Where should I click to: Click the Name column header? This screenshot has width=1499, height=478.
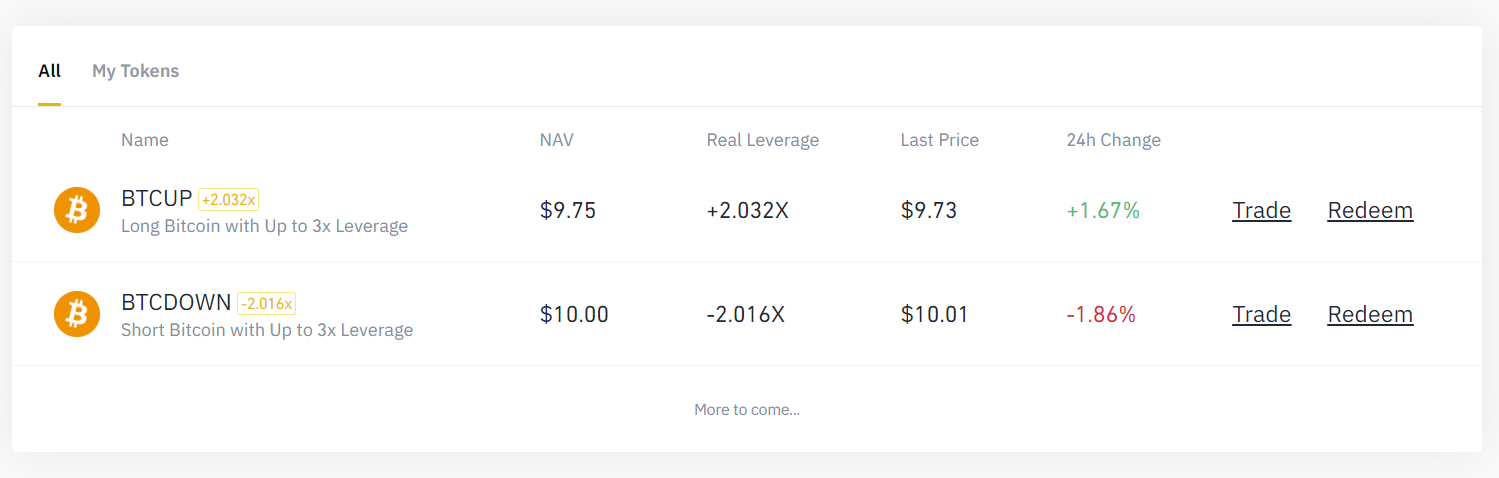pyautogui.click(x=145, y=140)
